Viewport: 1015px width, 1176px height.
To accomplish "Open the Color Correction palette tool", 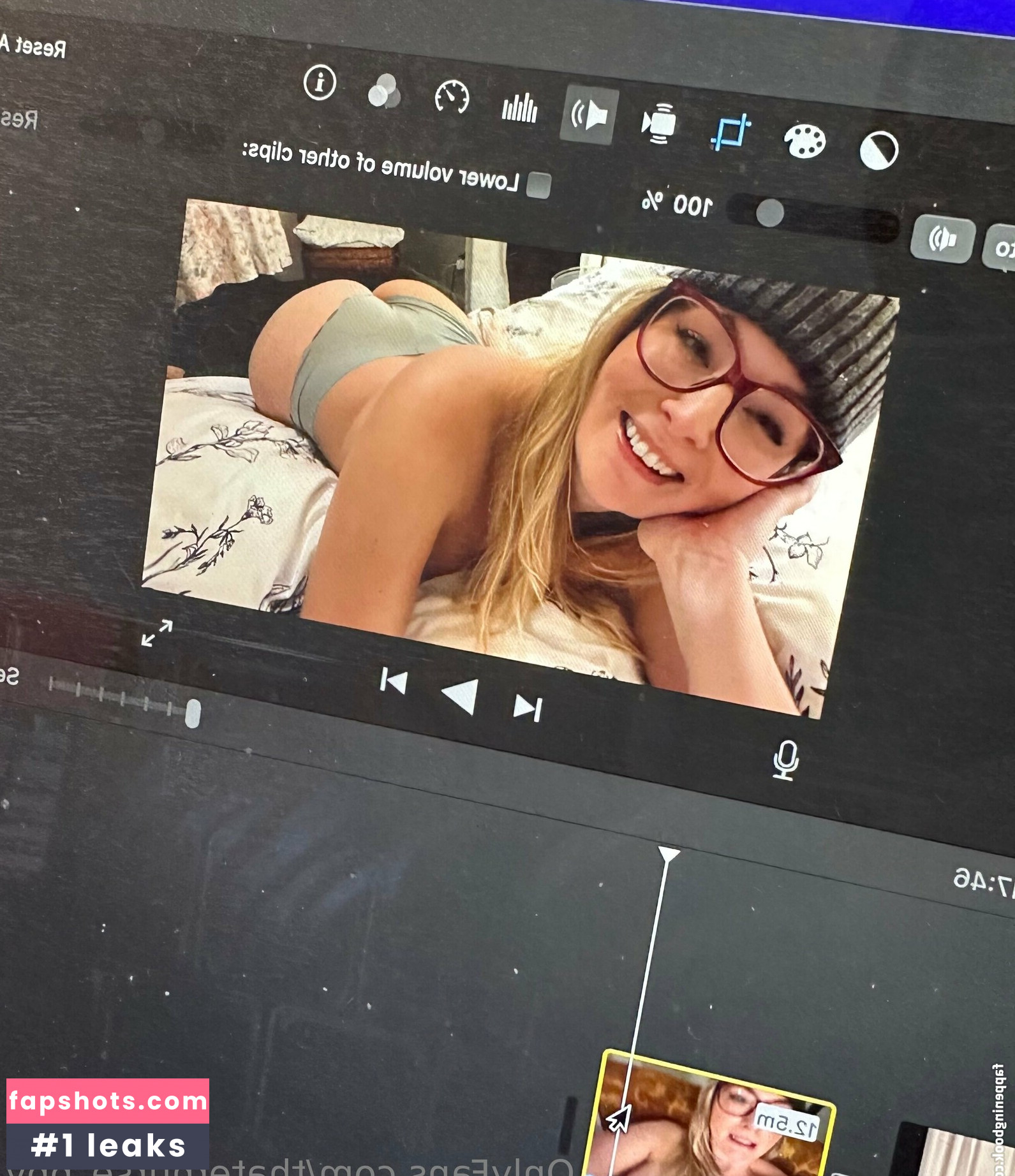I will (x=804, y=141).
